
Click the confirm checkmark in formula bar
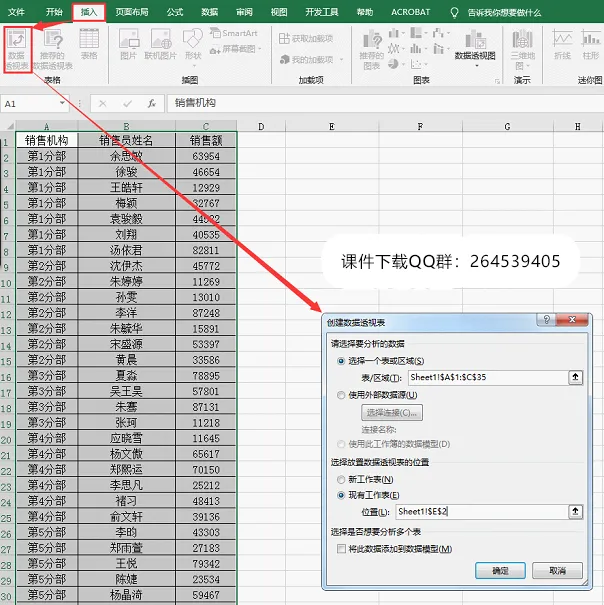127,103
